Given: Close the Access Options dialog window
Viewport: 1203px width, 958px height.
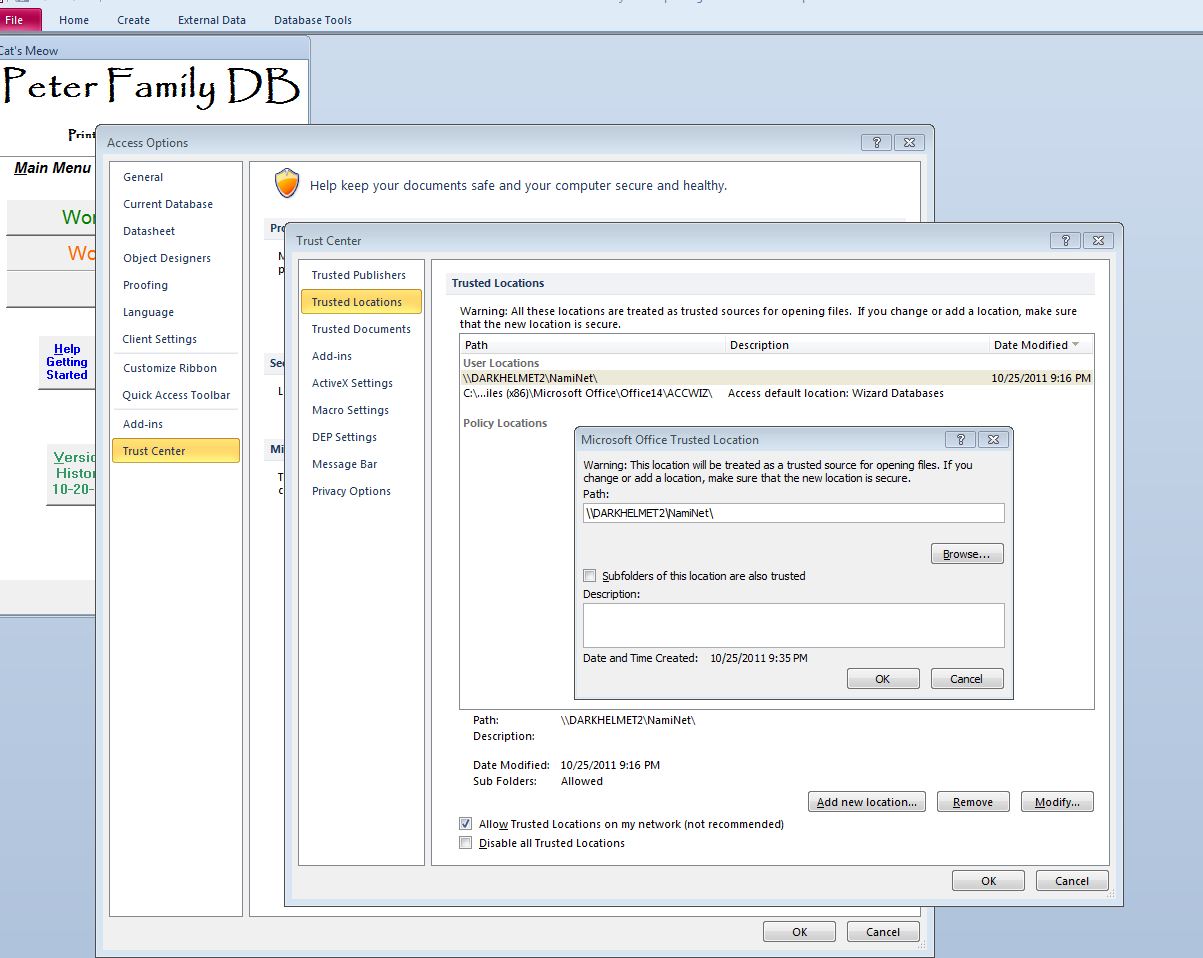Looking at the screenshot, I should [x=908, y=143].
